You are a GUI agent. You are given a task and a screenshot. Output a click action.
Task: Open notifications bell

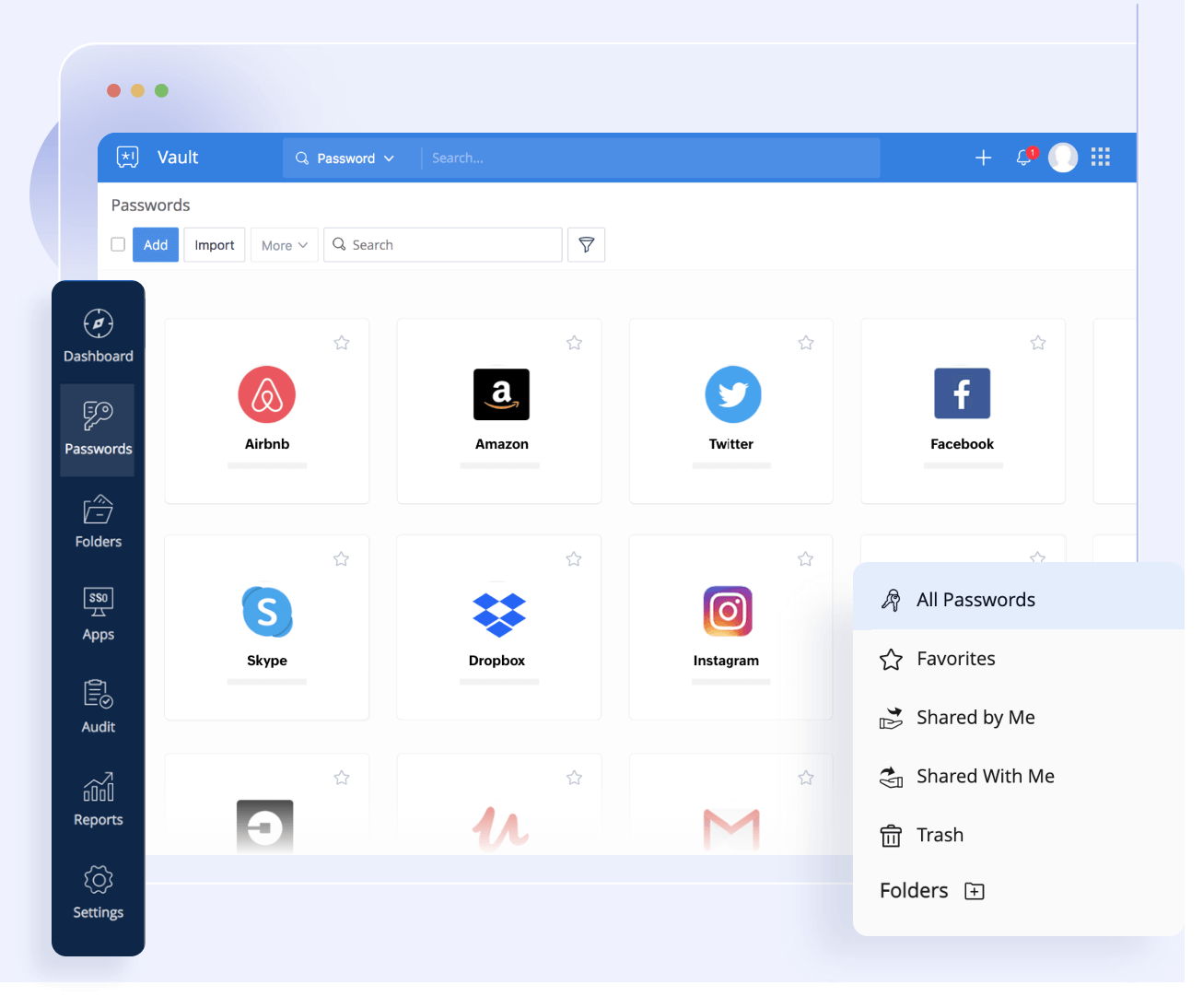coord(1023,158)
